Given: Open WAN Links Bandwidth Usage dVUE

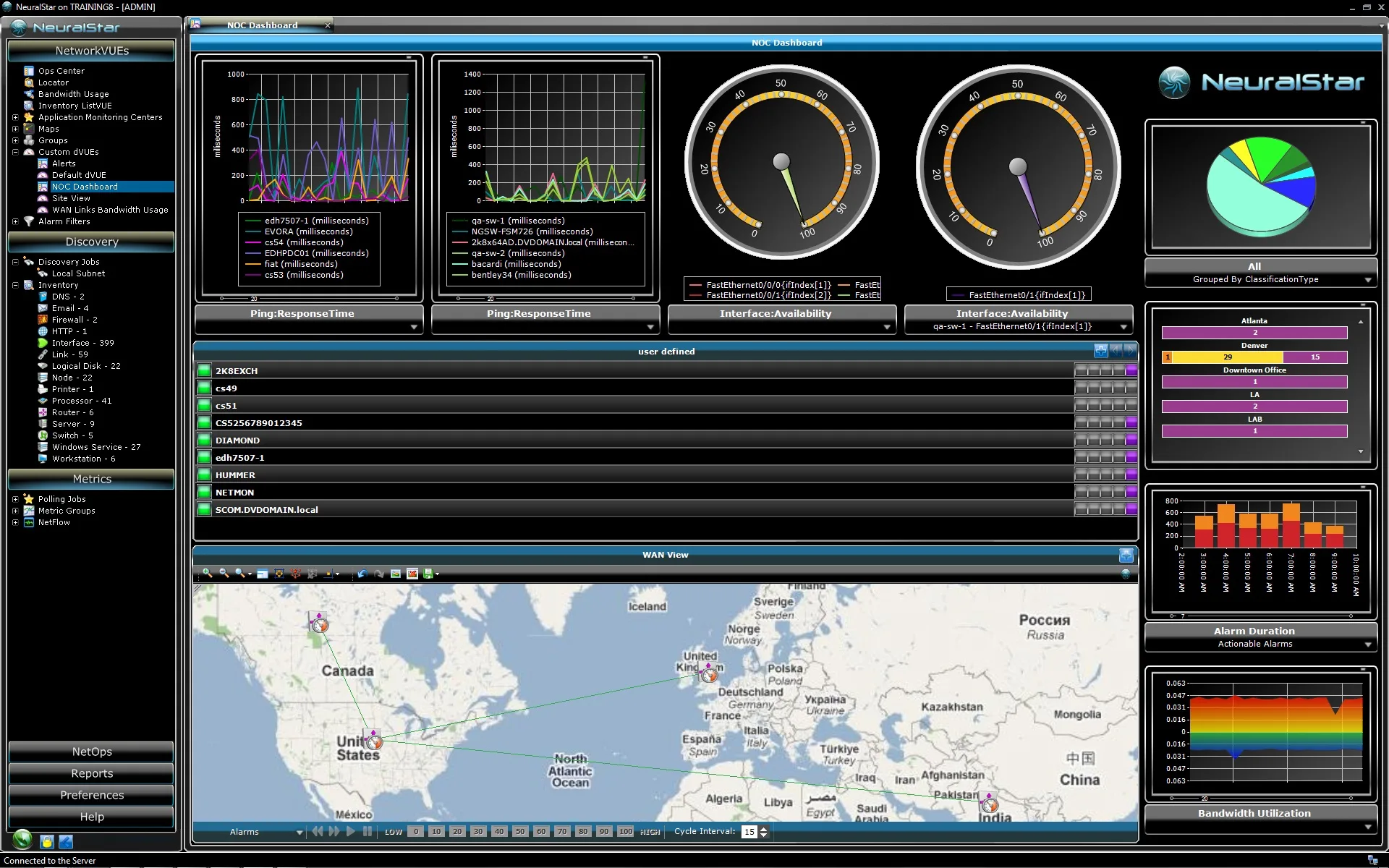Looking at the screenshot, I should [x=110, y=210].
